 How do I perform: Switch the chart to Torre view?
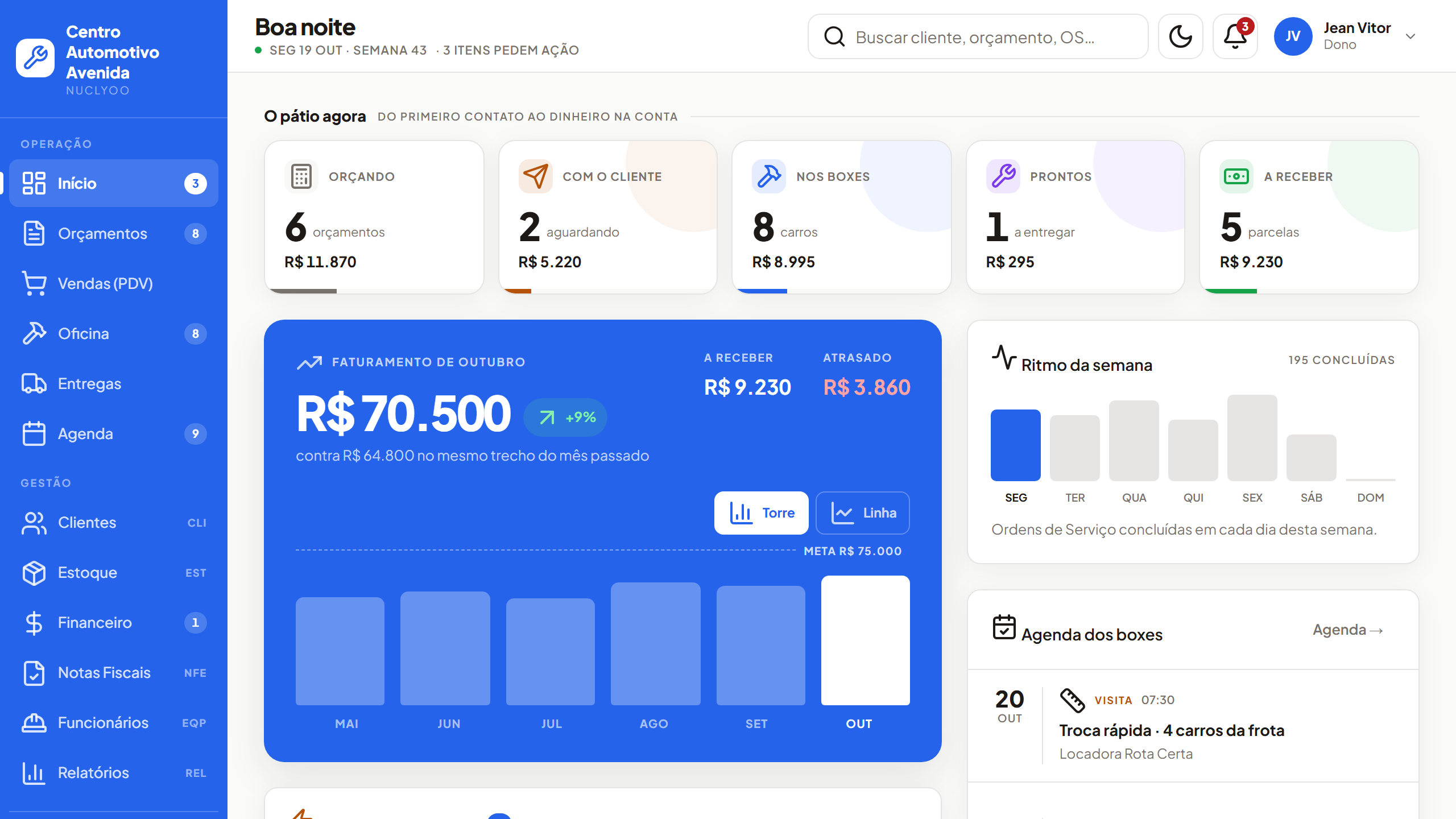(x=761, y=513)
